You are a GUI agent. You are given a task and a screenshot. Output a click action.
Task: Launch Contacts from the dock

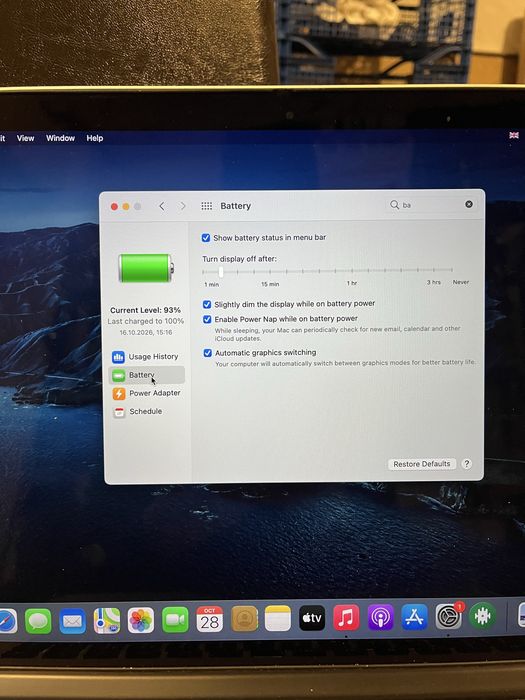click(244, 619)
